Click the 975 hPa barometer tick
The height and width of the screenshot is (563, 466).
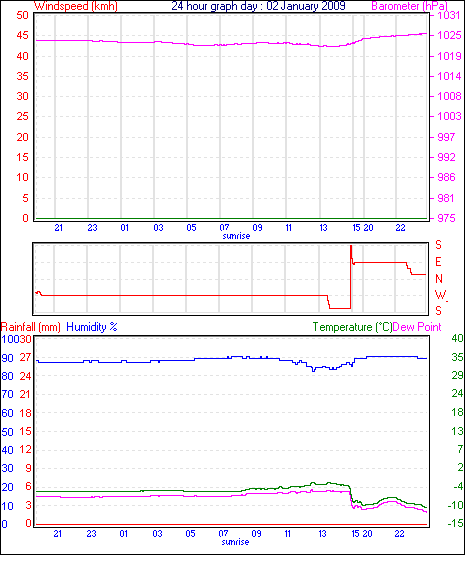click(x=446, y=218)
